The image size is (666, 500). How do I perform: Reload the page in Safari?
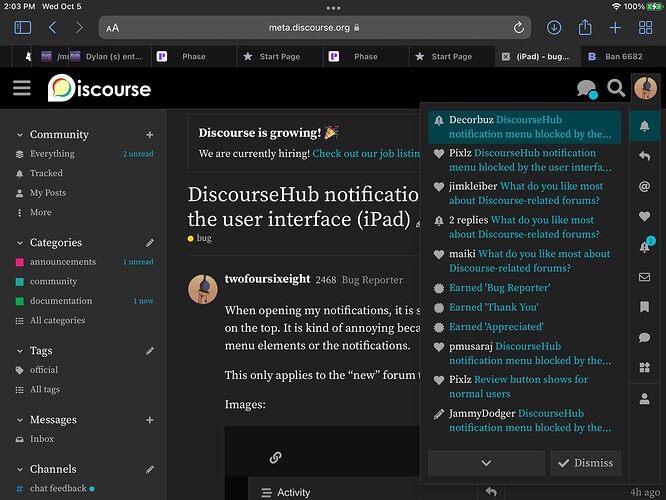[518, 28]
